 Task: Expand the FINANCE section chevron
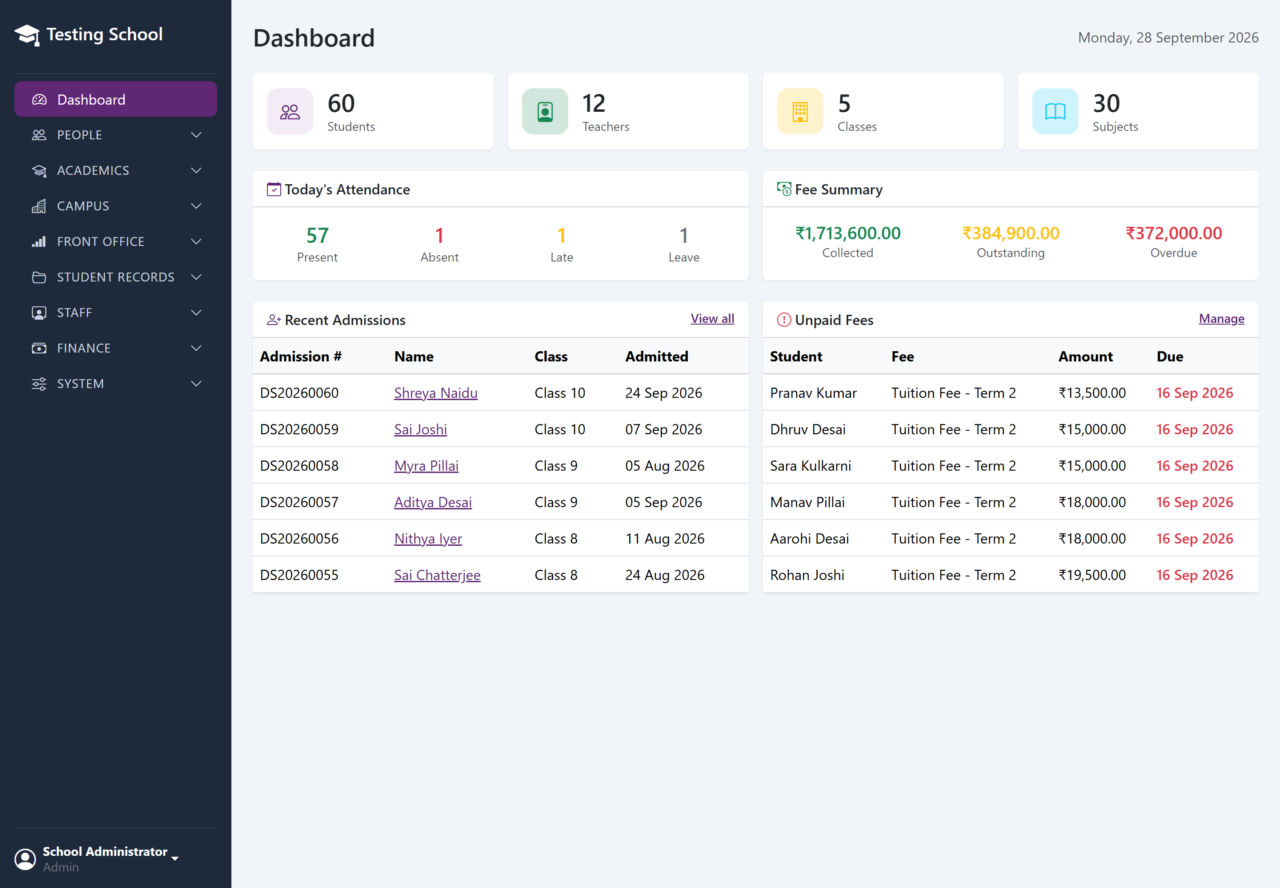click(x=196, y=348)
